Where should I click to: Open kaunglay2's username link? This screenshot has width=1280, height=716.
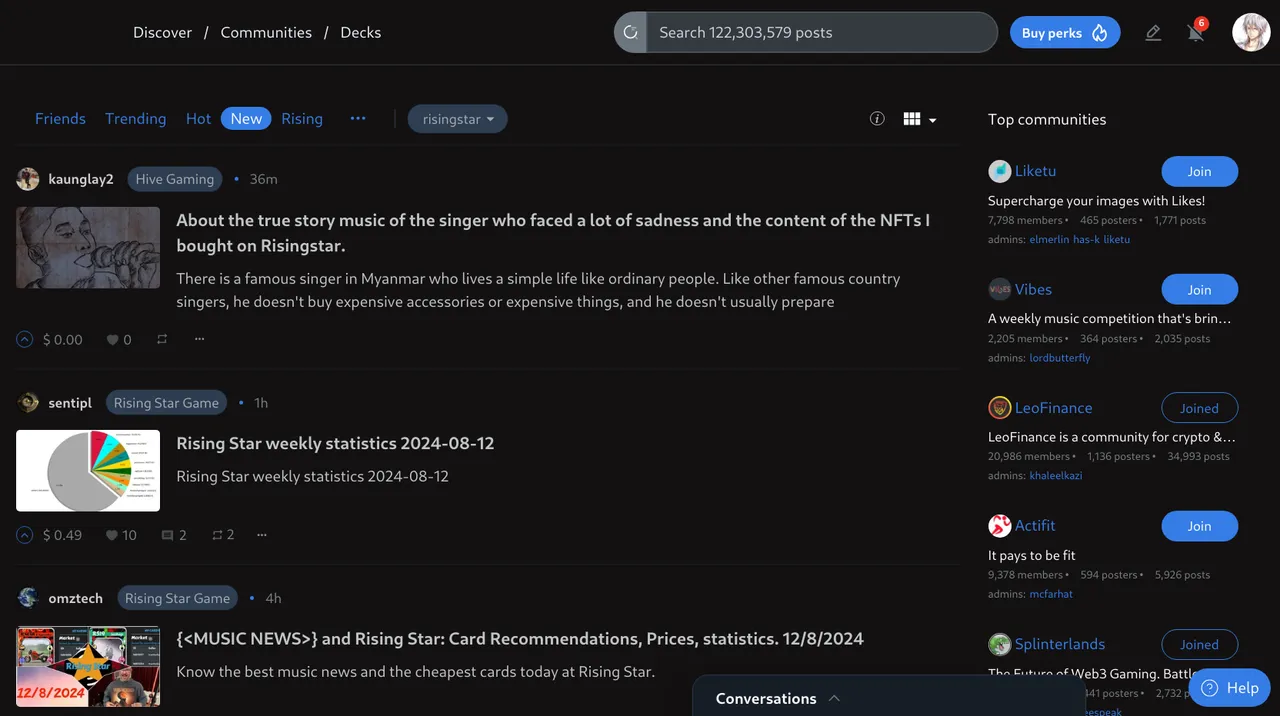81,179
